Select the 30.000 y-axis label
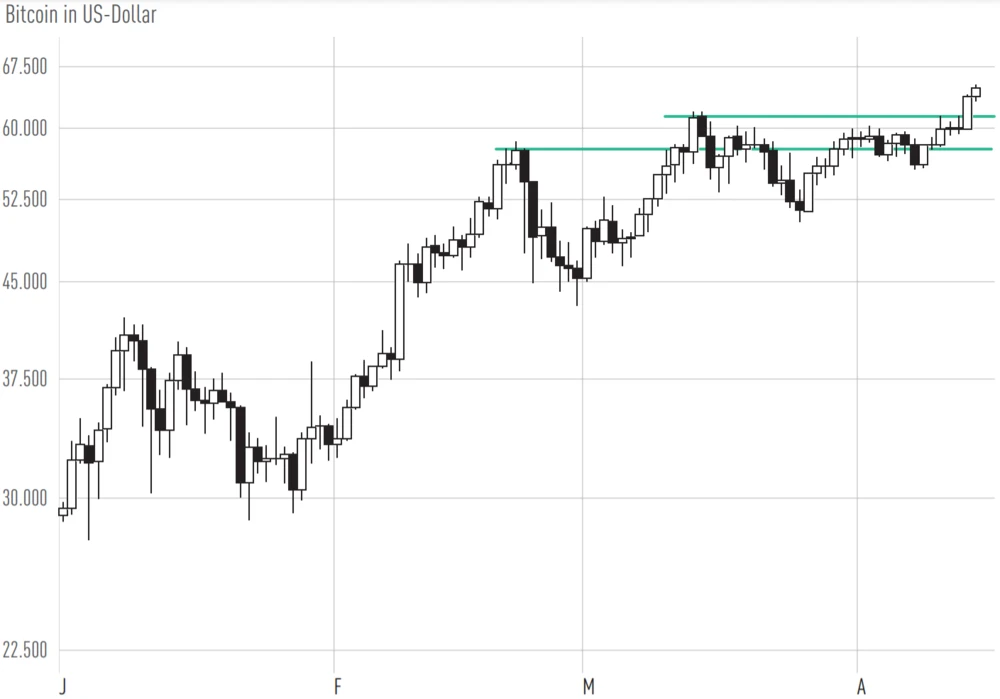 pos(27,498)
